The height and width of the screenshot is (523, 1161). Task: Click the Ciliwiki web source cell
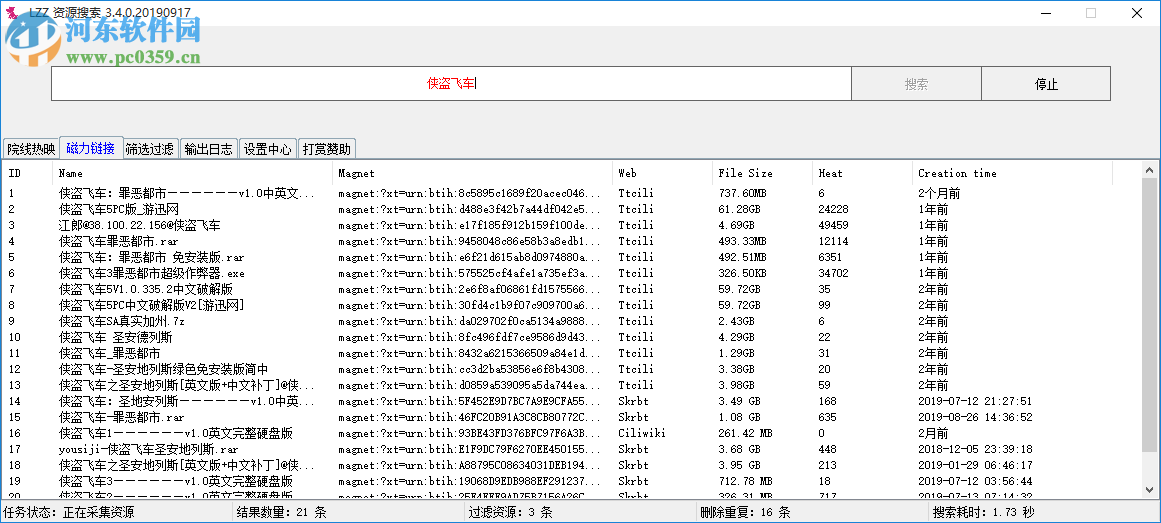click(x=642, y=433)
